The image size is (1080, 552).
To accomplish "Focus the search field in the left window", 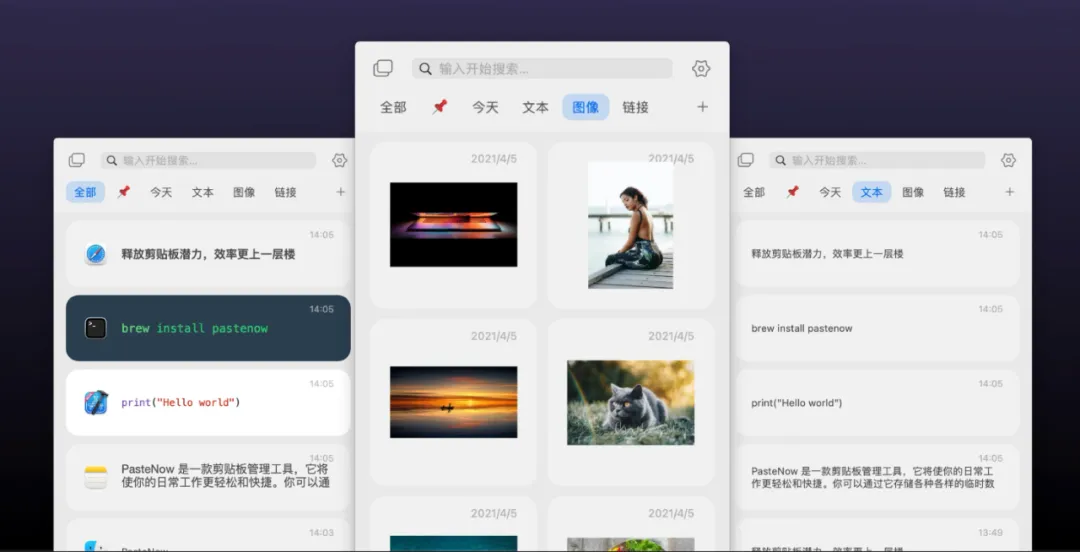I will point(209,161).
